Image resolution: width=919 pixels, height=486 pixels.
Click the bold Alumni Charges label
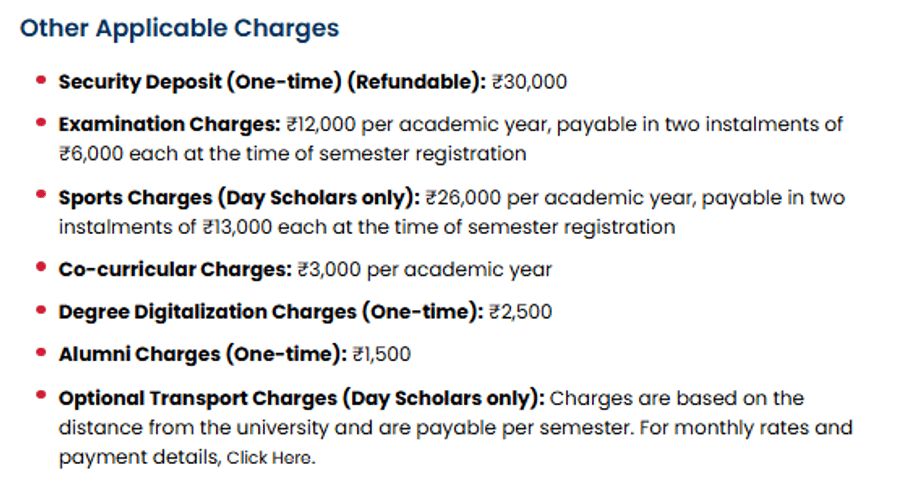[202, 354]
